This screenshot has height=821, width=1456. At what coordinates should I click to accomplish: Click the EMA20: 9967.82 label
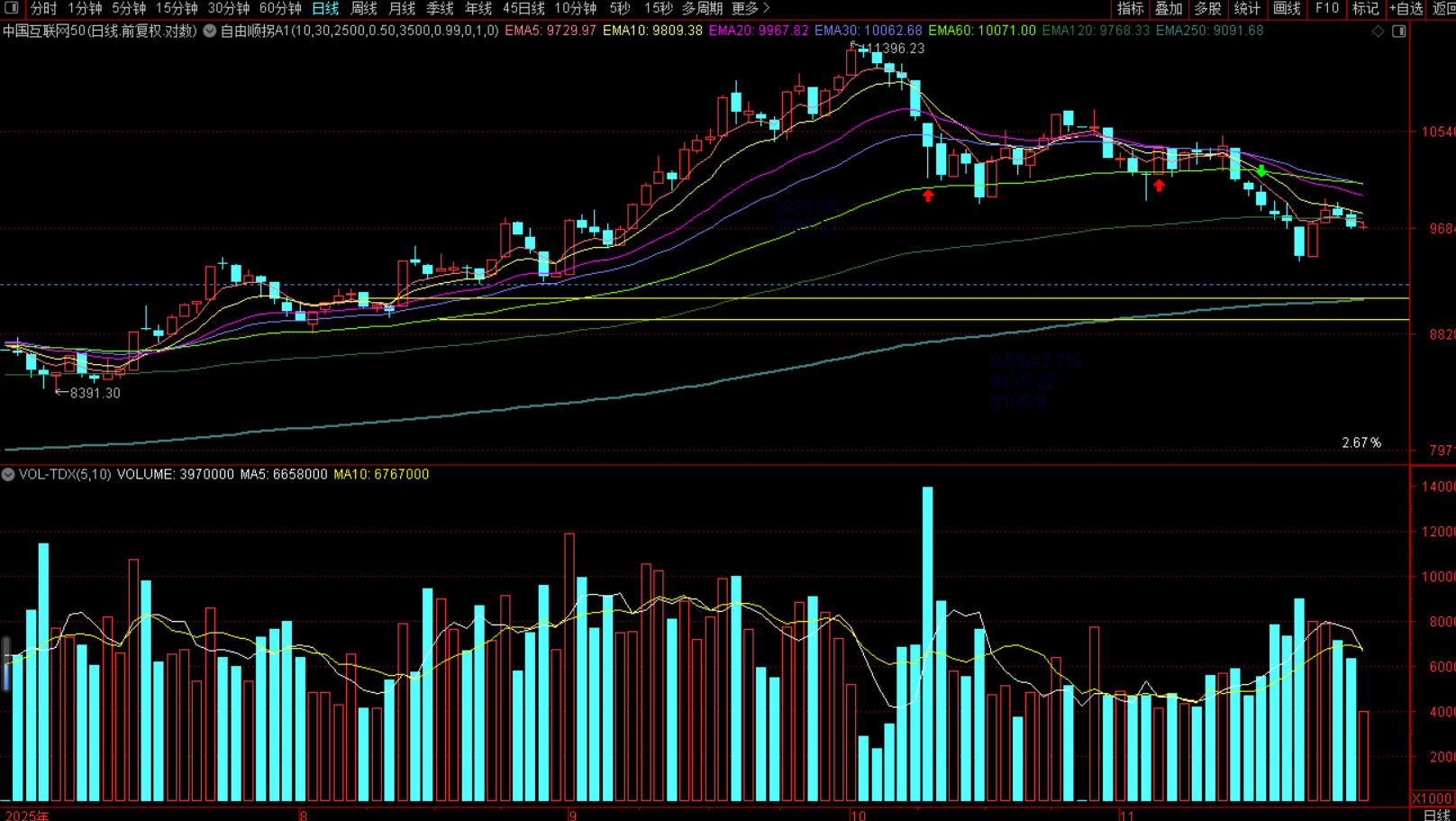(x=759, y=31)
